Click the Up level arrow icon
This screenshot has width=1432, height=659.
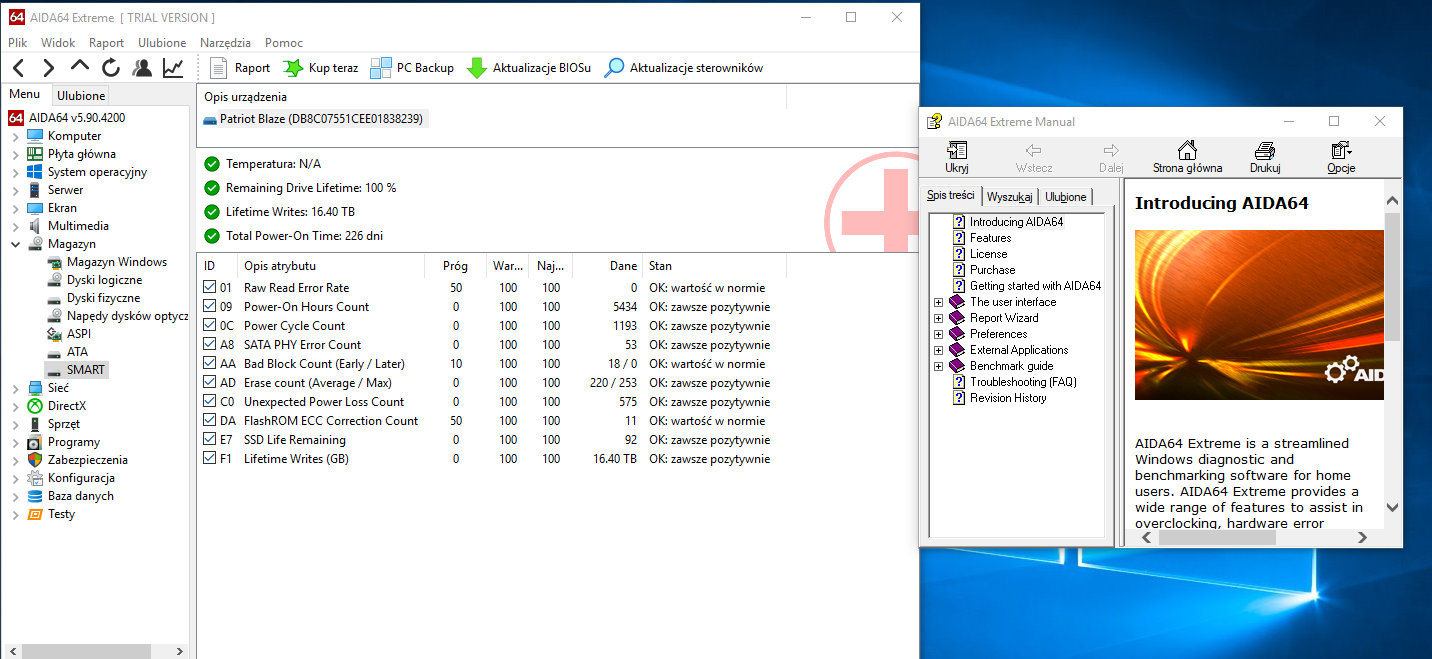pos(80,66)
